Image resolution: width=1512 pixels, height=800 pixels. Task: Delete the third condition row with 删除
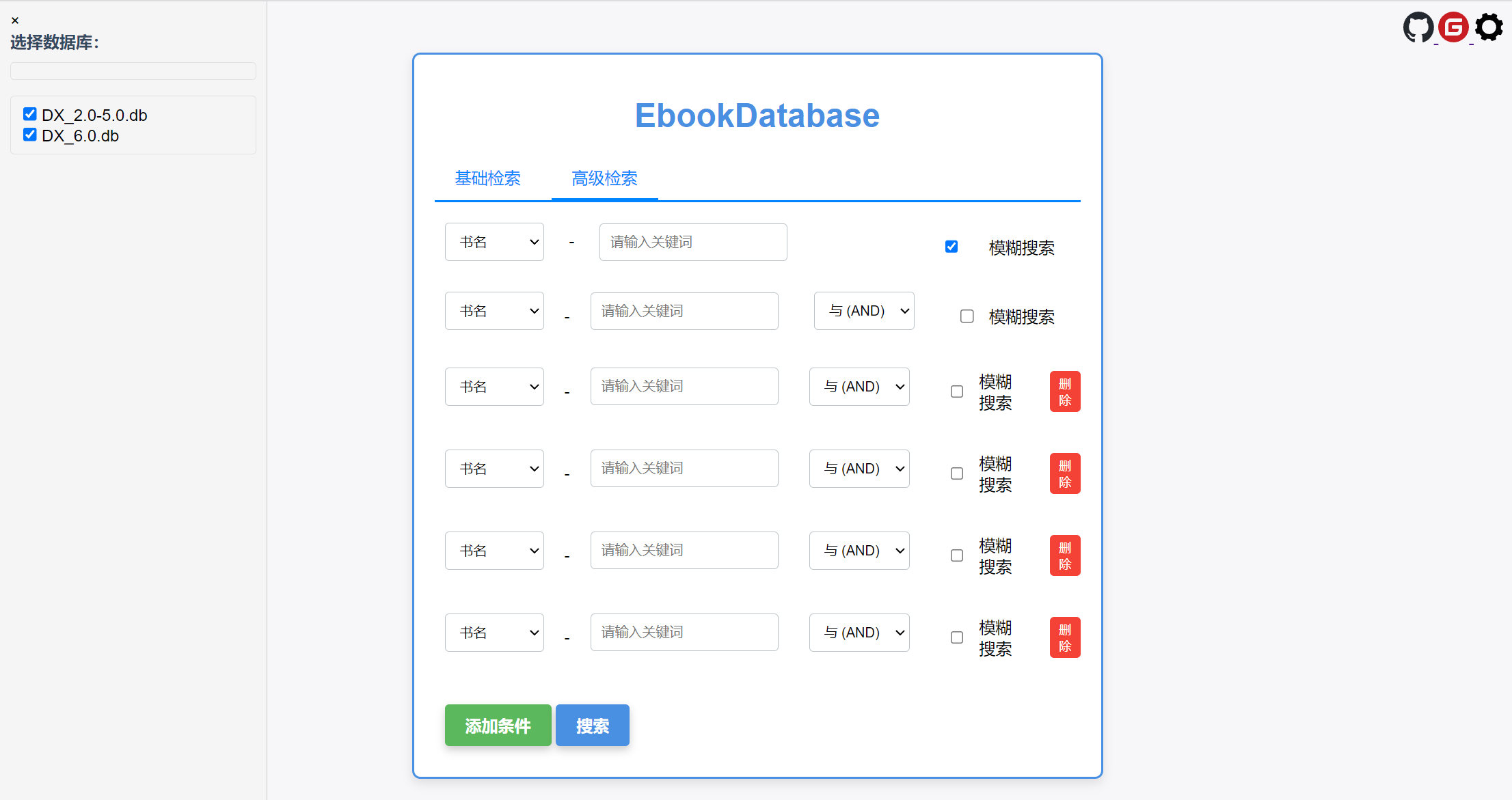click(1065, 391)
